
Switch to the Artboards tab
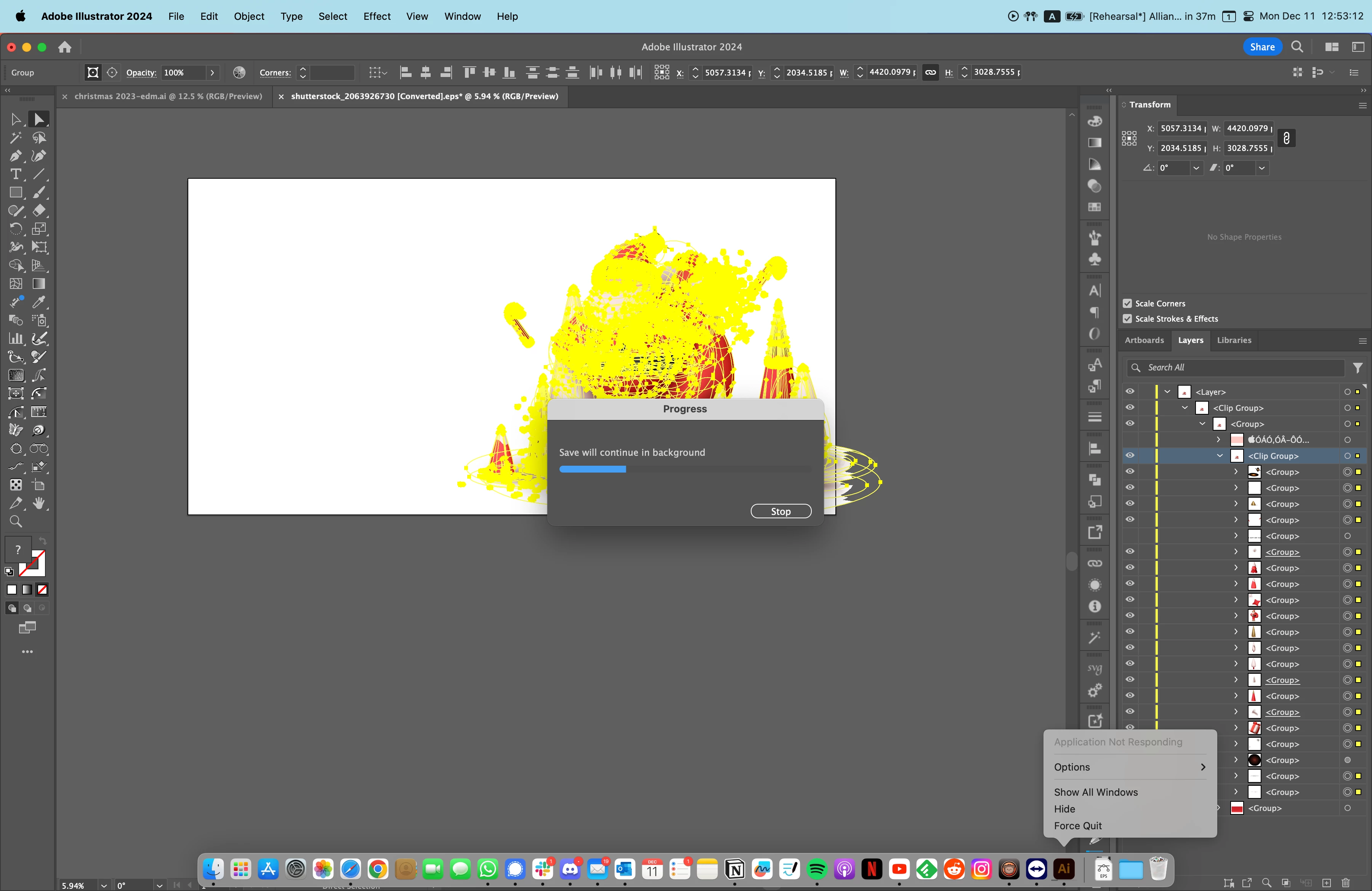tap(1144, 340)
